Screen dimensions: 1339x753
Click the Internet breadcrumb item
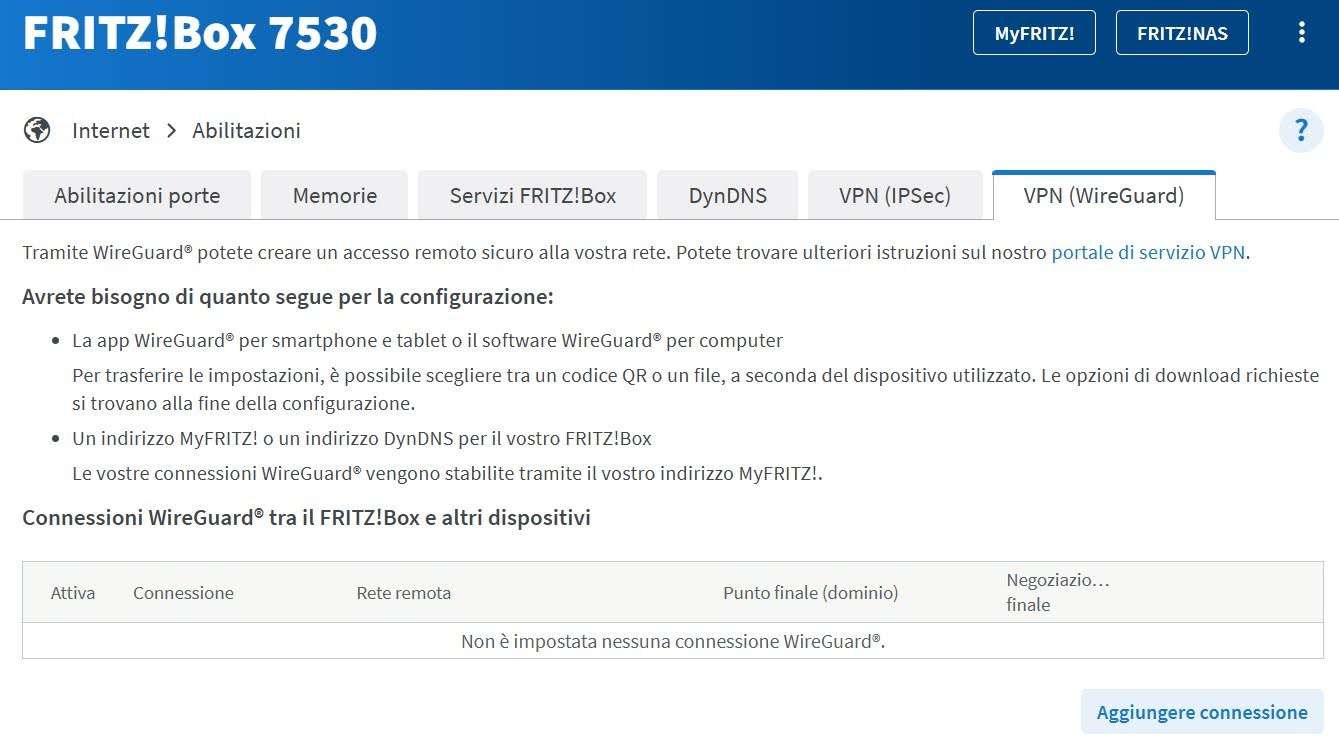[110, 131]
